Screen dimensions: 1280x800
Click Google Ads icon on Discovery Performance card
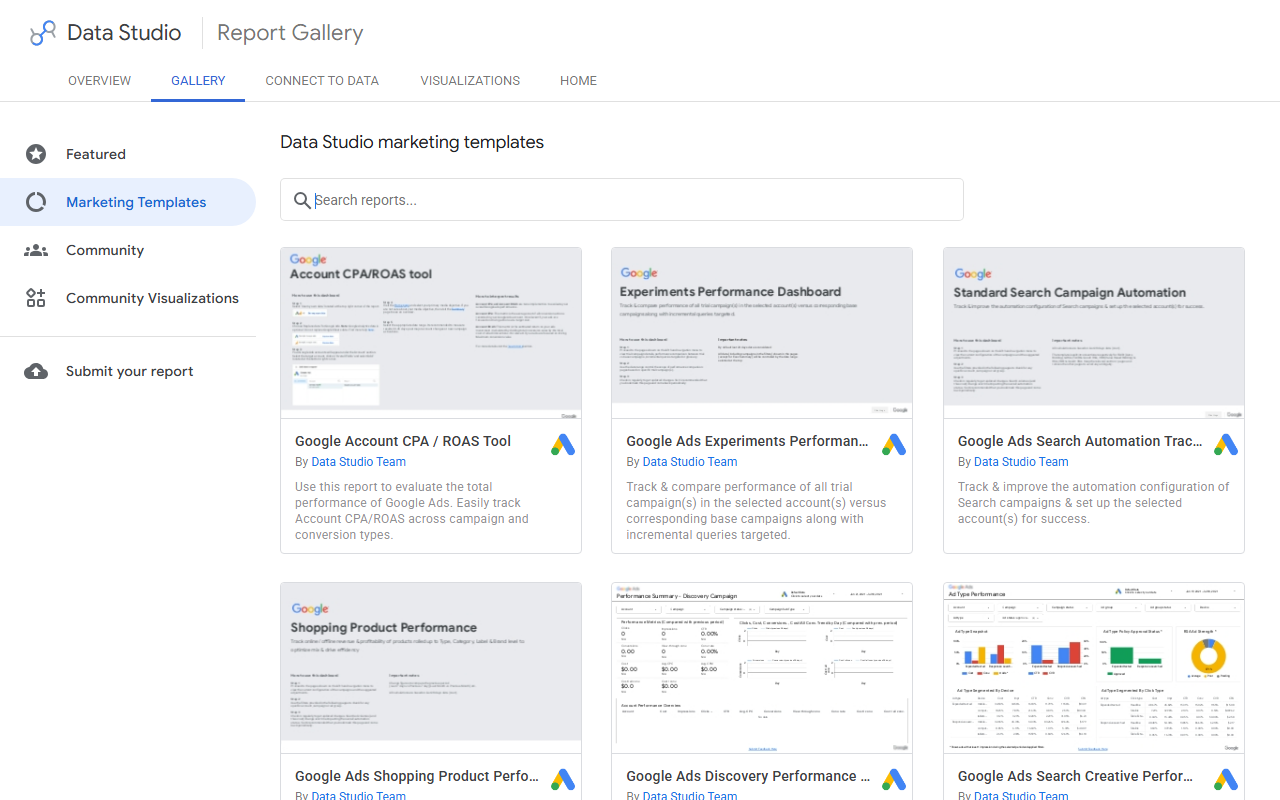click(x=894, y=780)
